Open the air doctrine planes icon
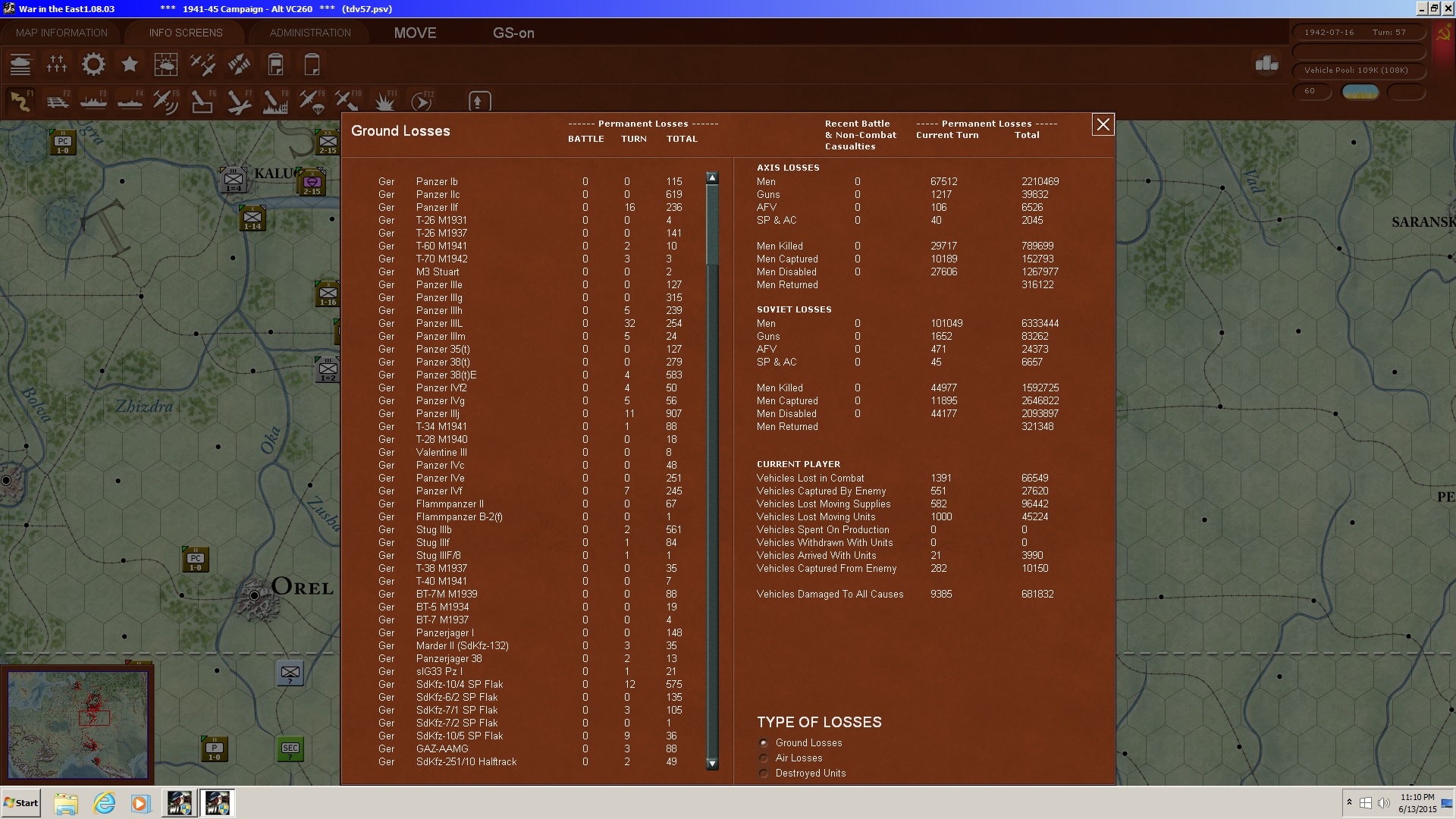 click(202, 64)
